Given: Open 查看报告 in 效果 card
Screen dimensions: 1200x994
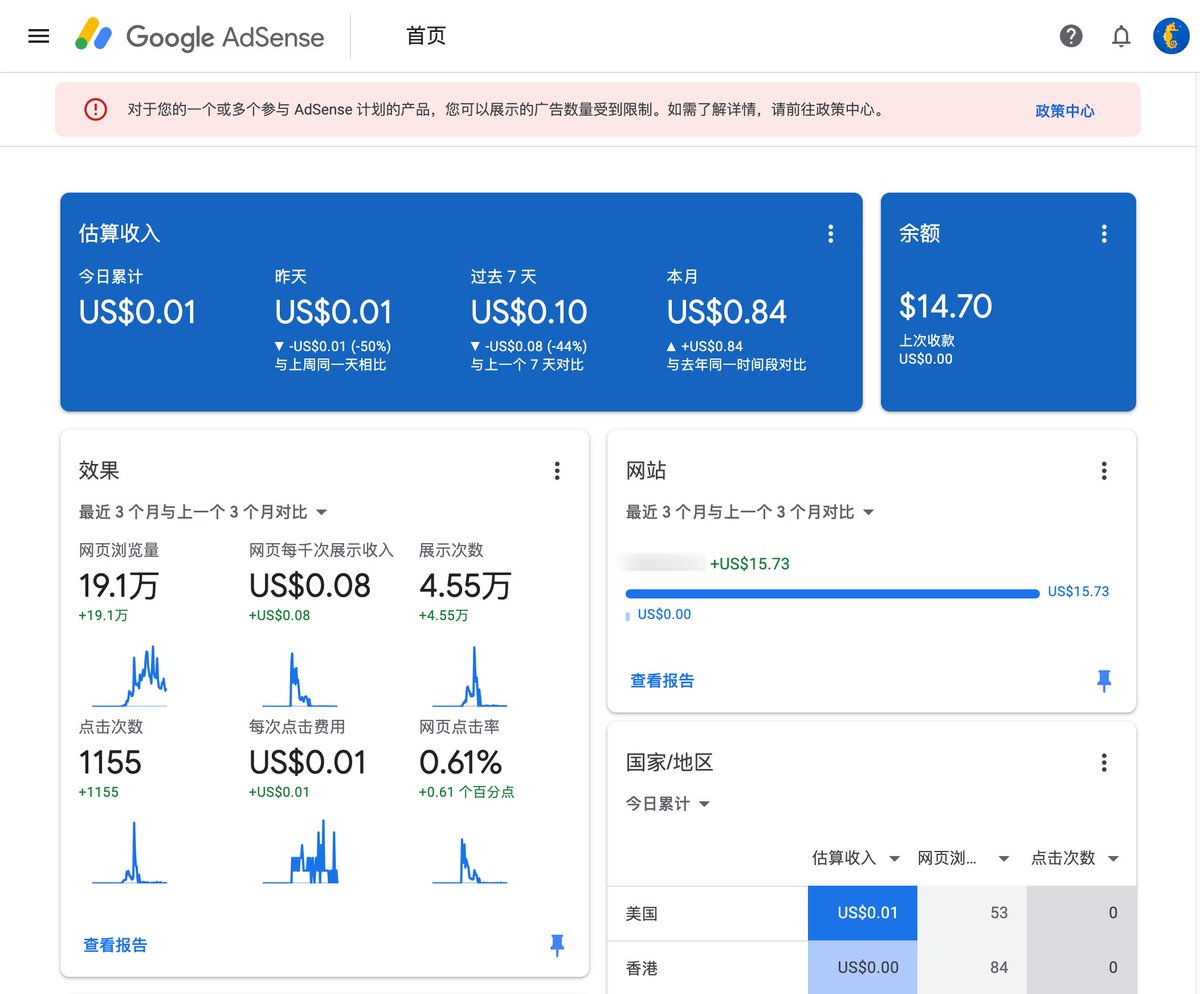Looking at the screenshot, I should 115,945.
